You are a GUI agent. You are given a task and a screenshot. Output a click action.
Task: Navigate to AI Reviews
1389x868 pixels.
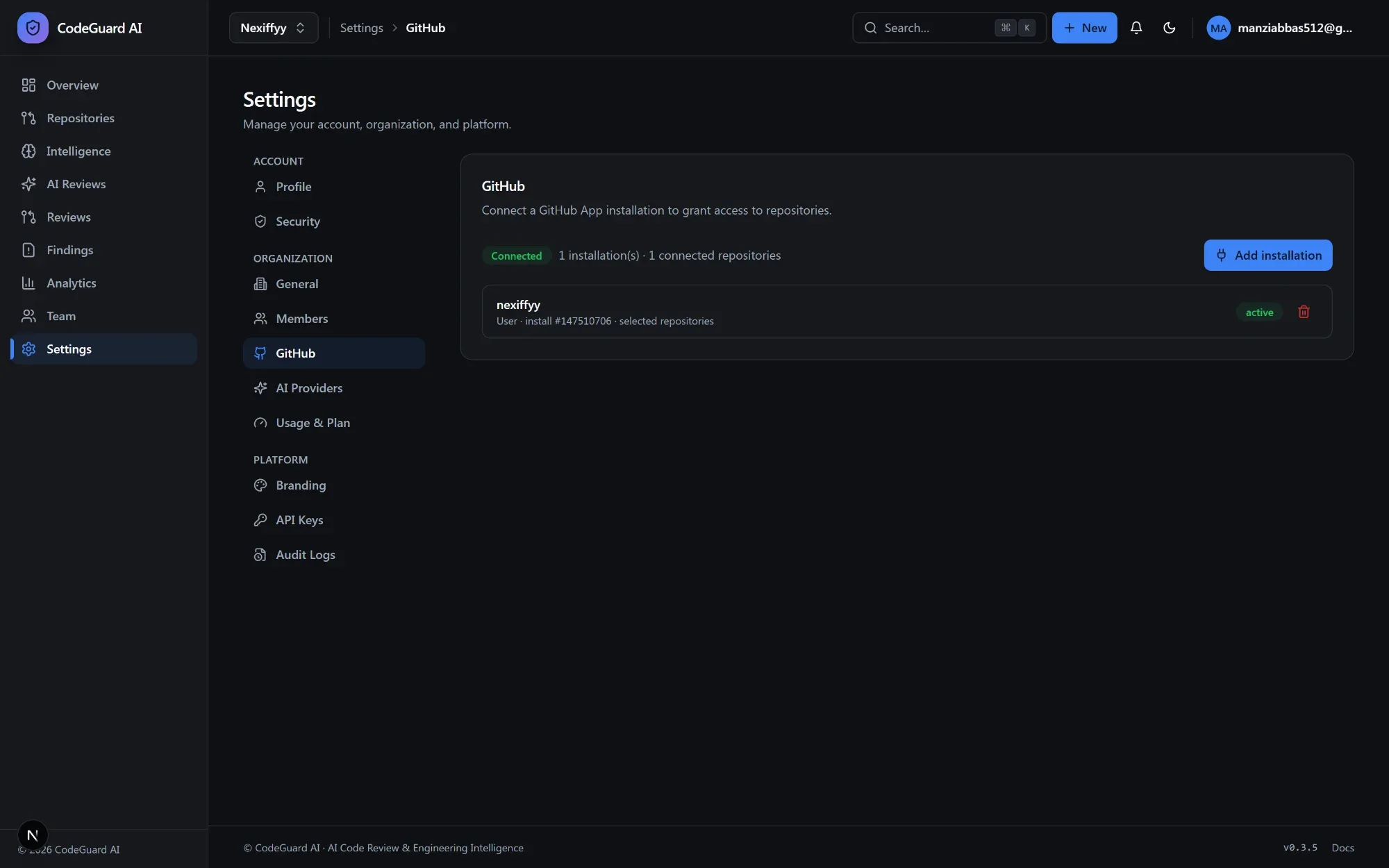104,184
